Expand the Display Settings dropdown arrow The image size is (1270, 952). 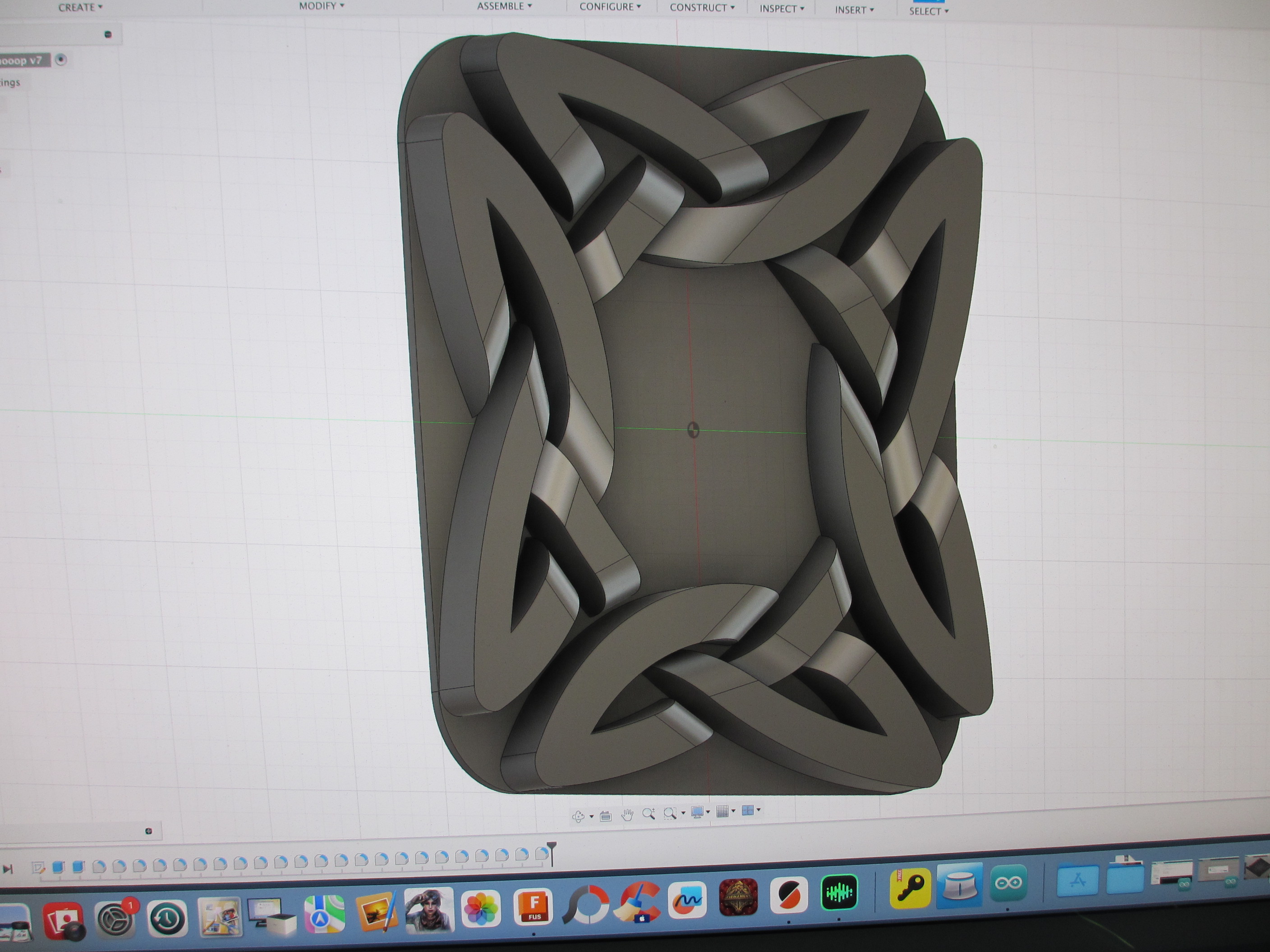point(708,811)
